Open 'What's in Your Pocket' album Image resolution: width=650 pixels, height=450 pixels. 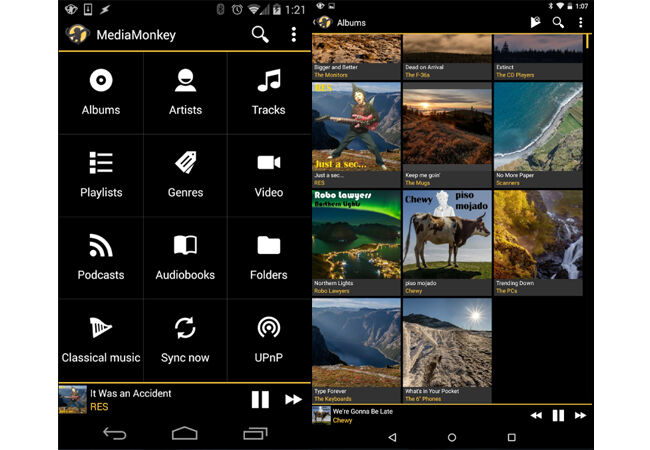tap(447, 351)
